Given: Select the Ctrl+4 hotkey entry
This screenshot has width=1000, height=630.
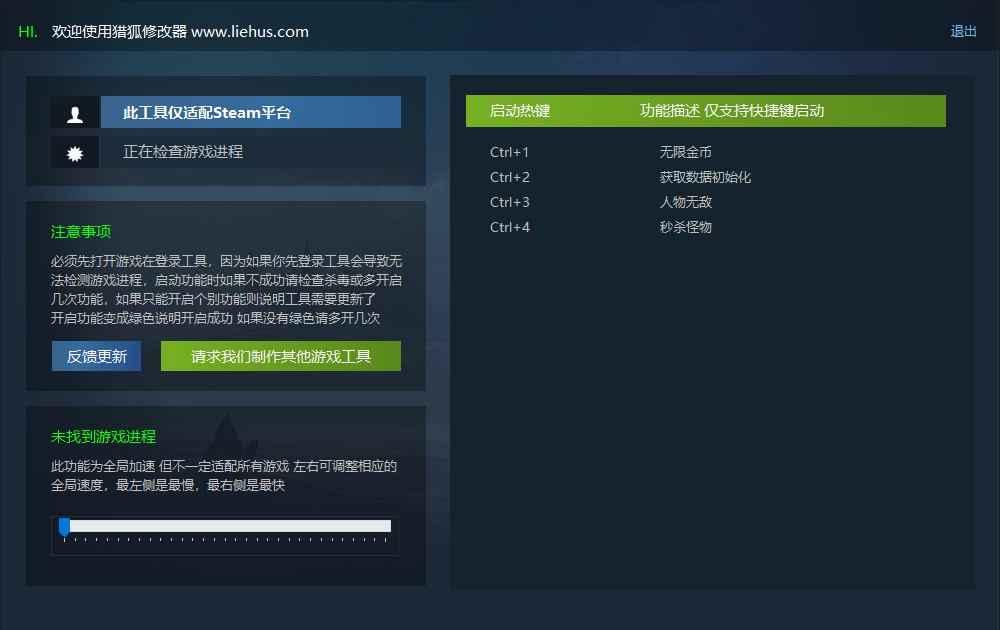Looking at the screenshot, I should pyautogui.click(x=510, y=227).
